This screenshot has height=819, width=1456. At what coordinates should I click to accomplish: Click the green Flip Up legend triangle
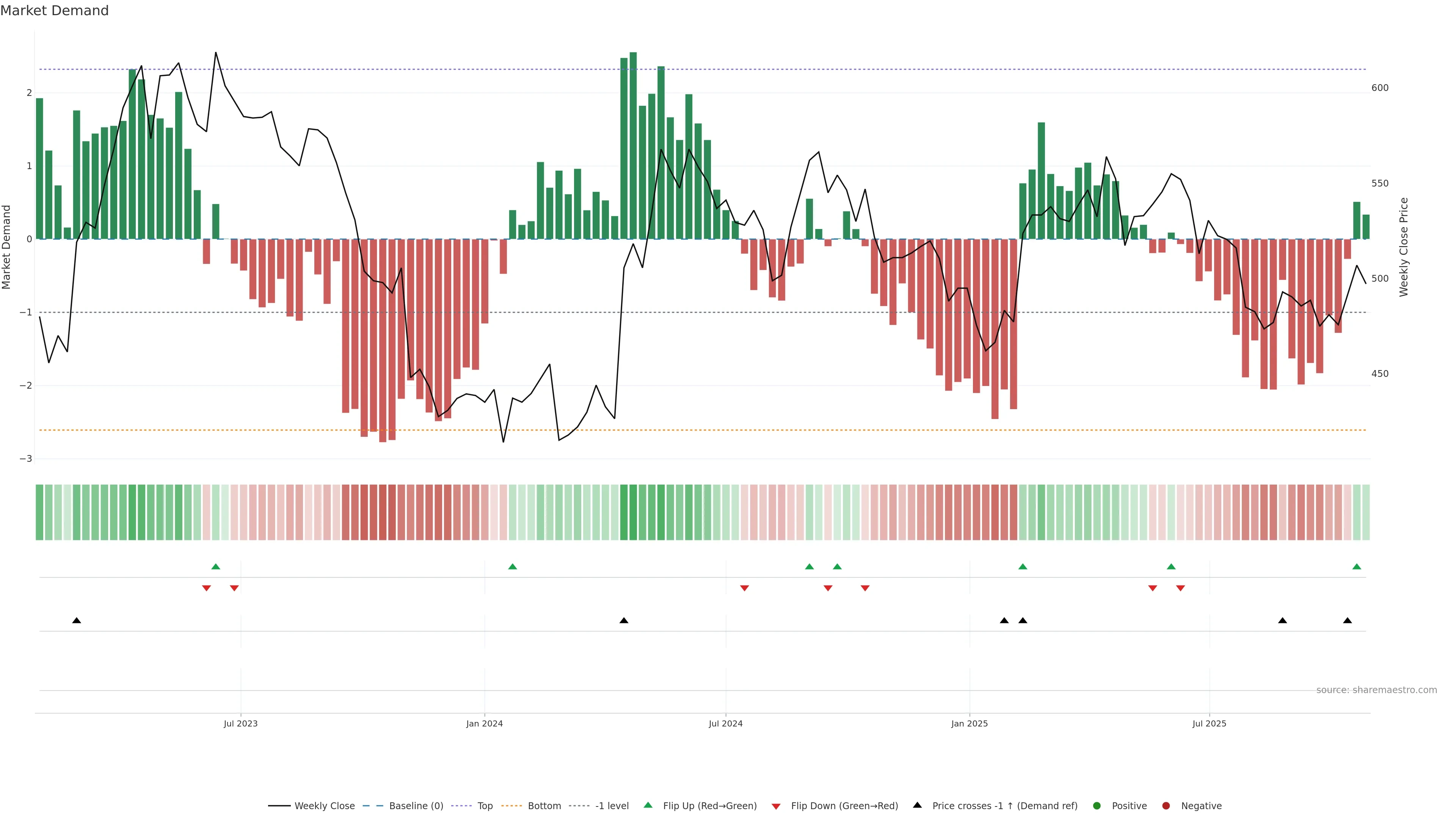tap(648, 805)
